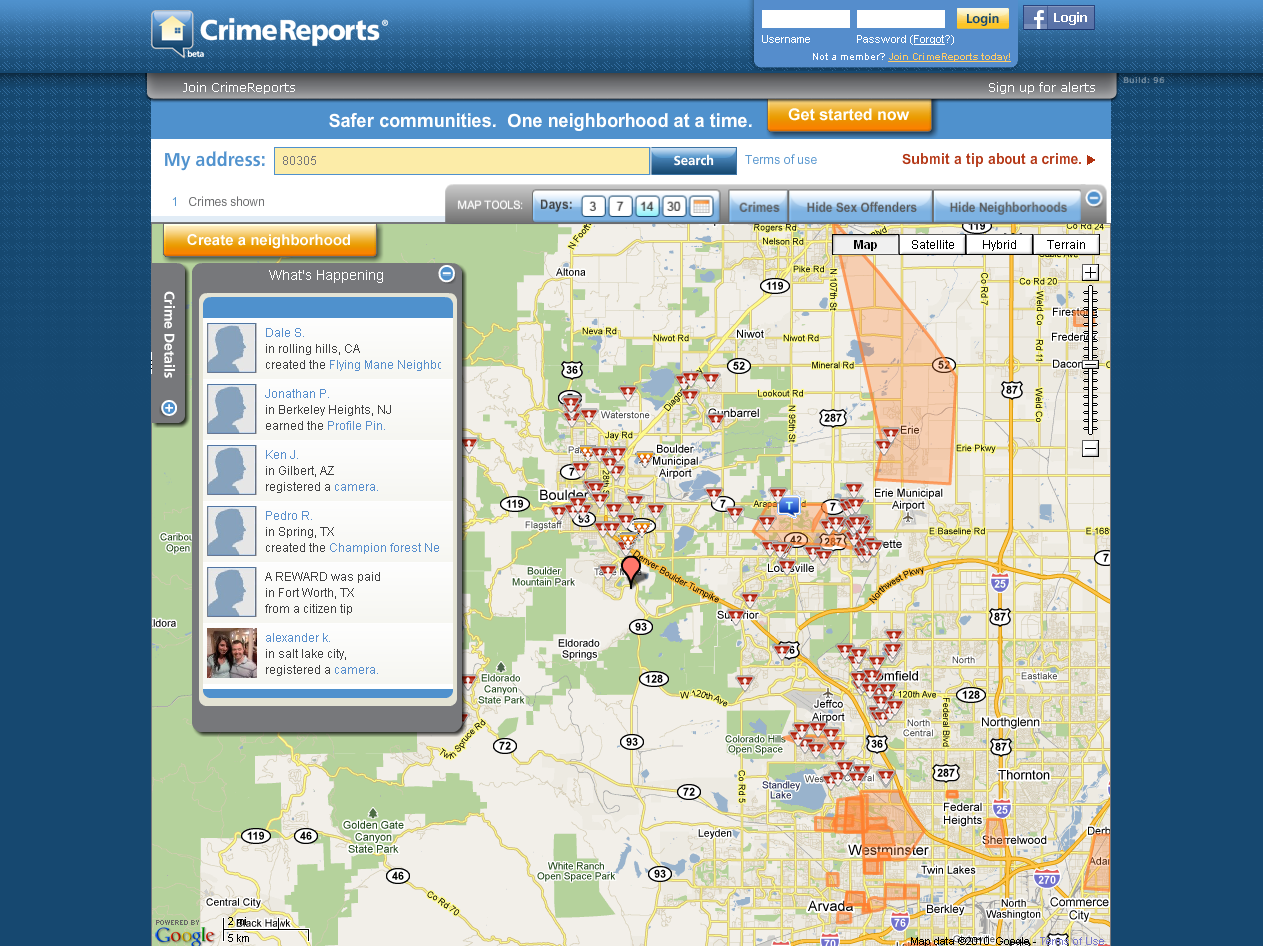
Task: Open the Crimes filter menu
Action: click(x=759, y=207)
